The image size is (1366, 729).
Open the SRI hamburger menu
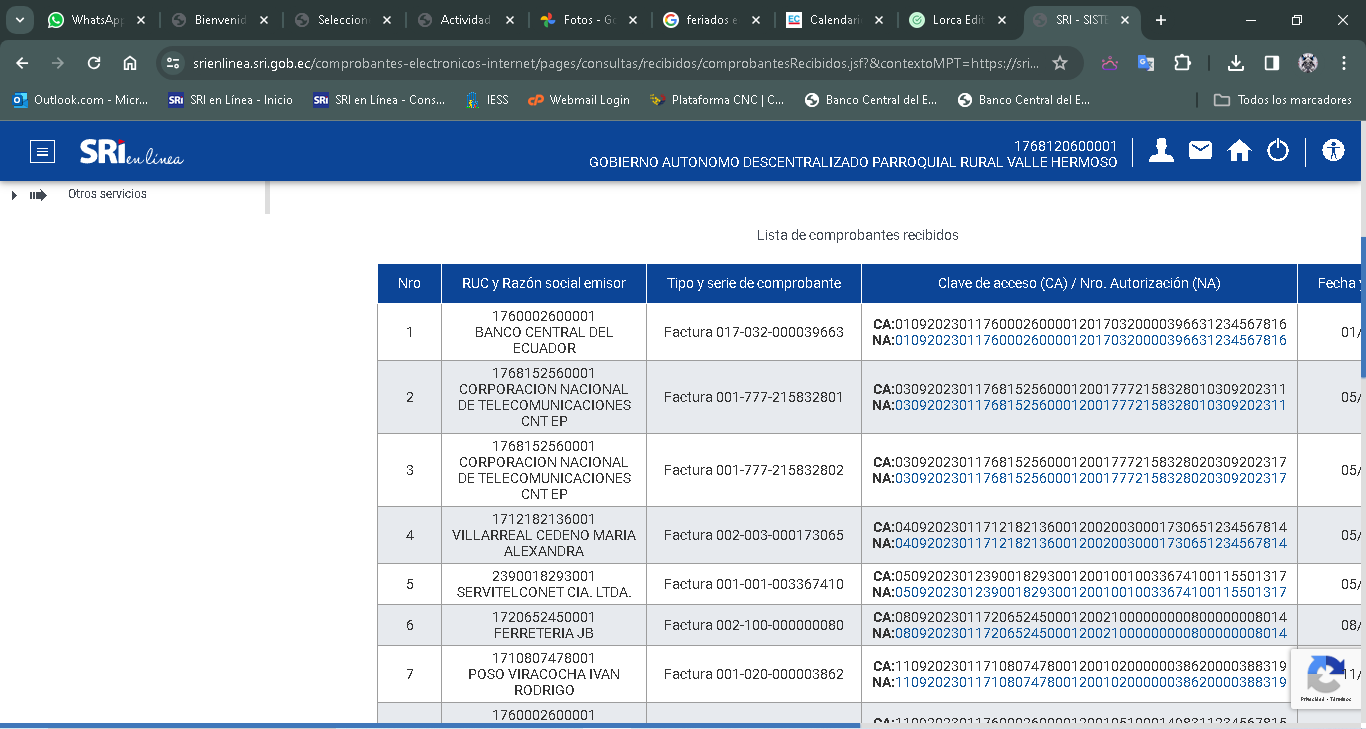42,151
